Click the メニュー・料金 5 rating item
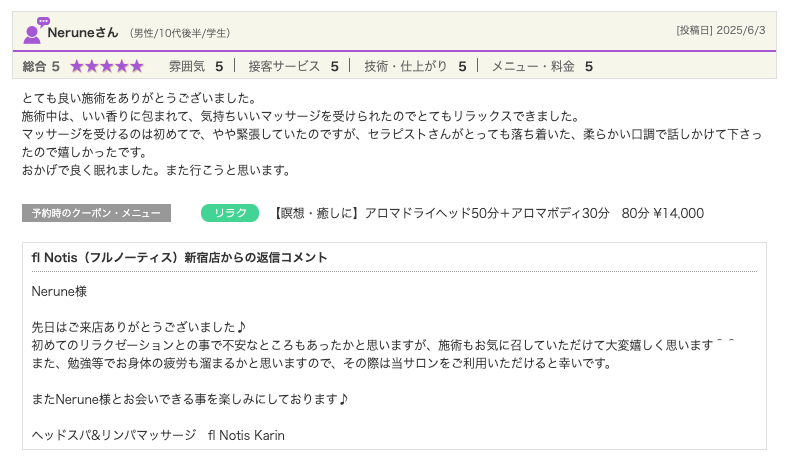The height and width of the screenshot is (466, 789). [542, 67]
